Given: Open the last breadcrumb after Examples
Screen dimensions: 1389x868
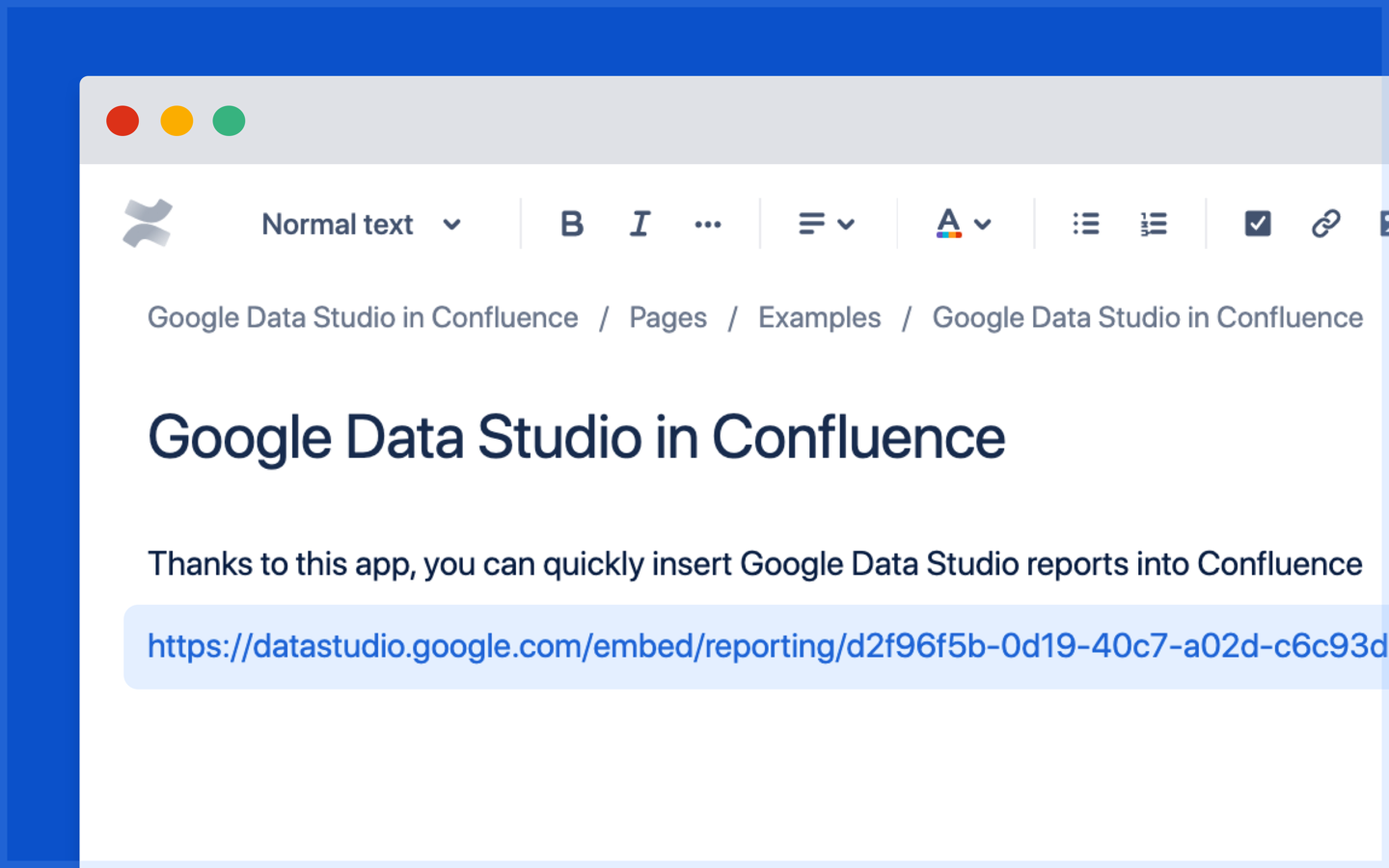Looking at the screenshot, I should coord(1147,317).
